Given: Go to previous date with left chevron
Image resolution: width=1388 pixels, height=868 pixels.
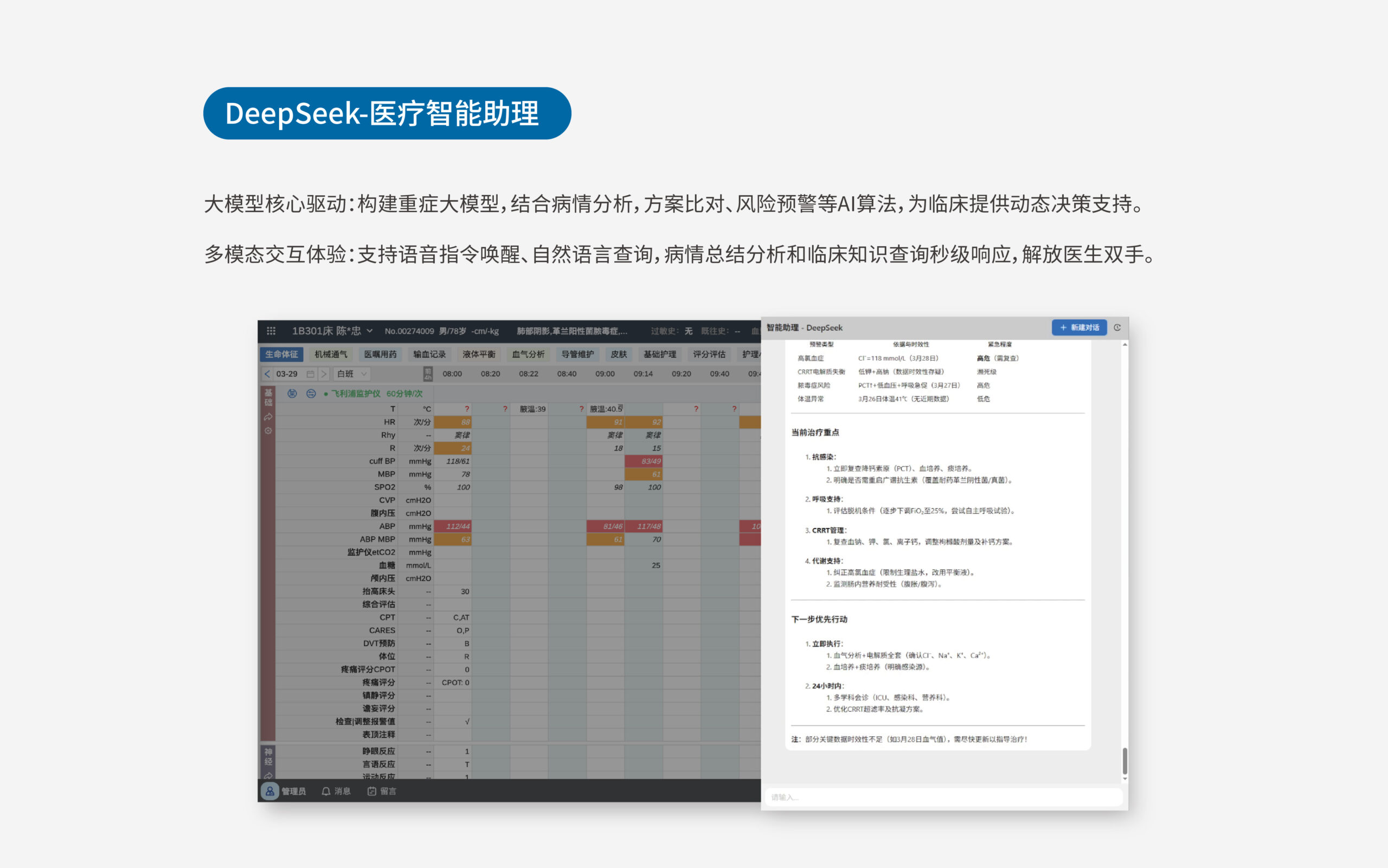Looking at the screenshot, I should tap(267, 374).
